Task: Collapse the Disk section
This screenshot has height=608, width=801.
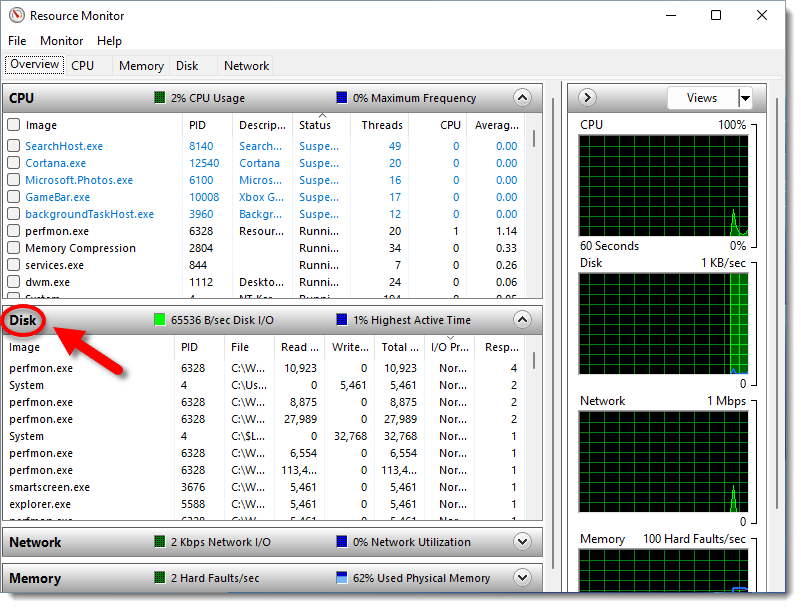Action: tap(522, 320)
